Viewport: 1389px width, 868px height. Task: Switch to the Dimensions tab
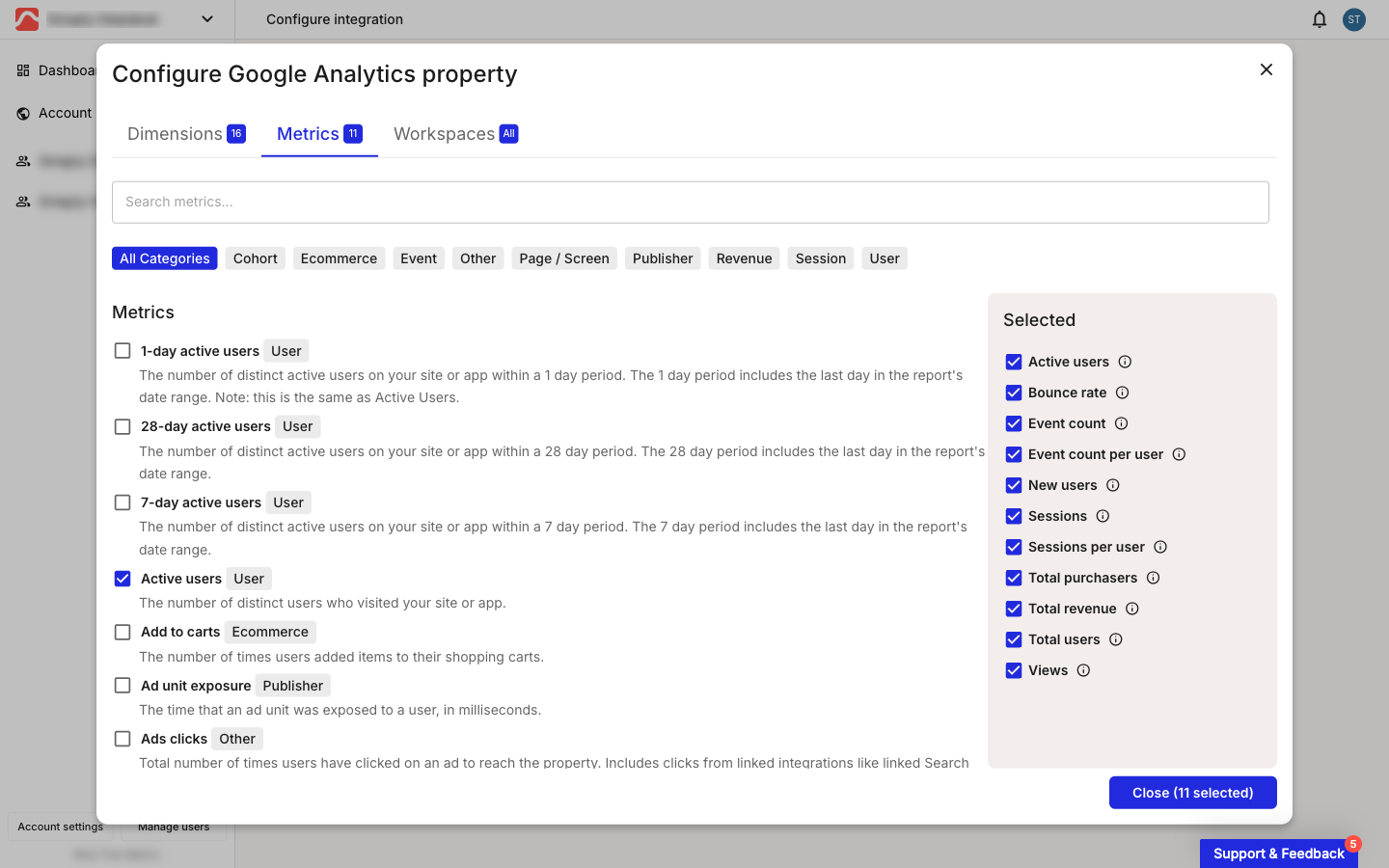point(186,134)
